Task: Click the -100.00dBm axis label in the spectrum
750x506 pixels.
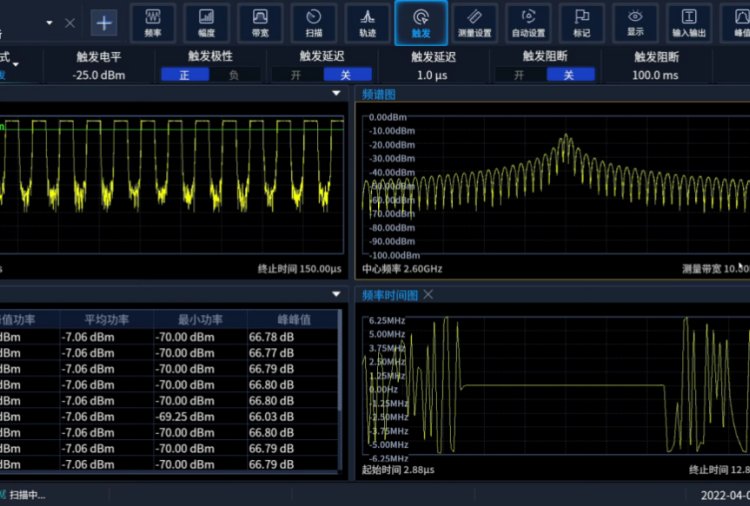Action: click(x=394, y=255)
